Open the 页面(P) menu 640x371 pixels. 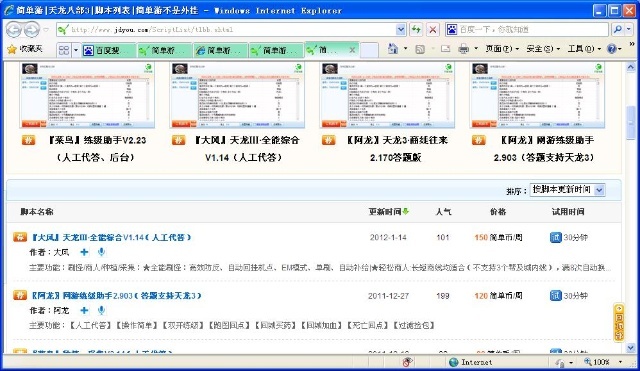pyautogui.click(x=502, y=49)
